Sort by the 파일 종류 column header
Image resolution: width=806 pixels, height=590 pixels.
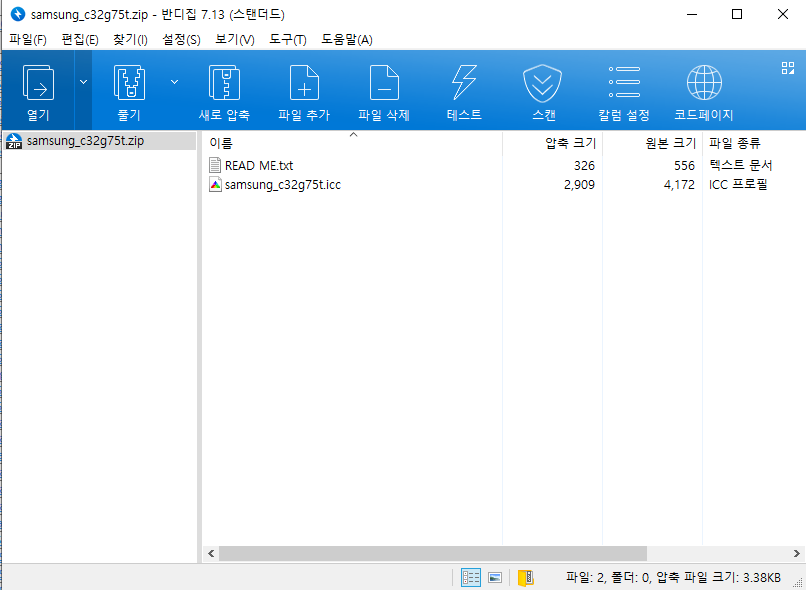pyautogui.click(x=754, y=143)
